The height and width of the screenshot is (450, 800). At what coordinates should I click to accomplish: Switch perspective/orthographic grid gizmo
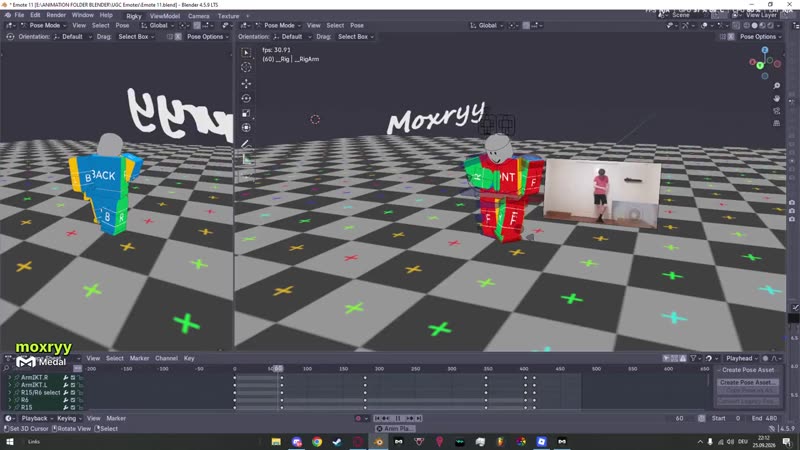[777, 123]
